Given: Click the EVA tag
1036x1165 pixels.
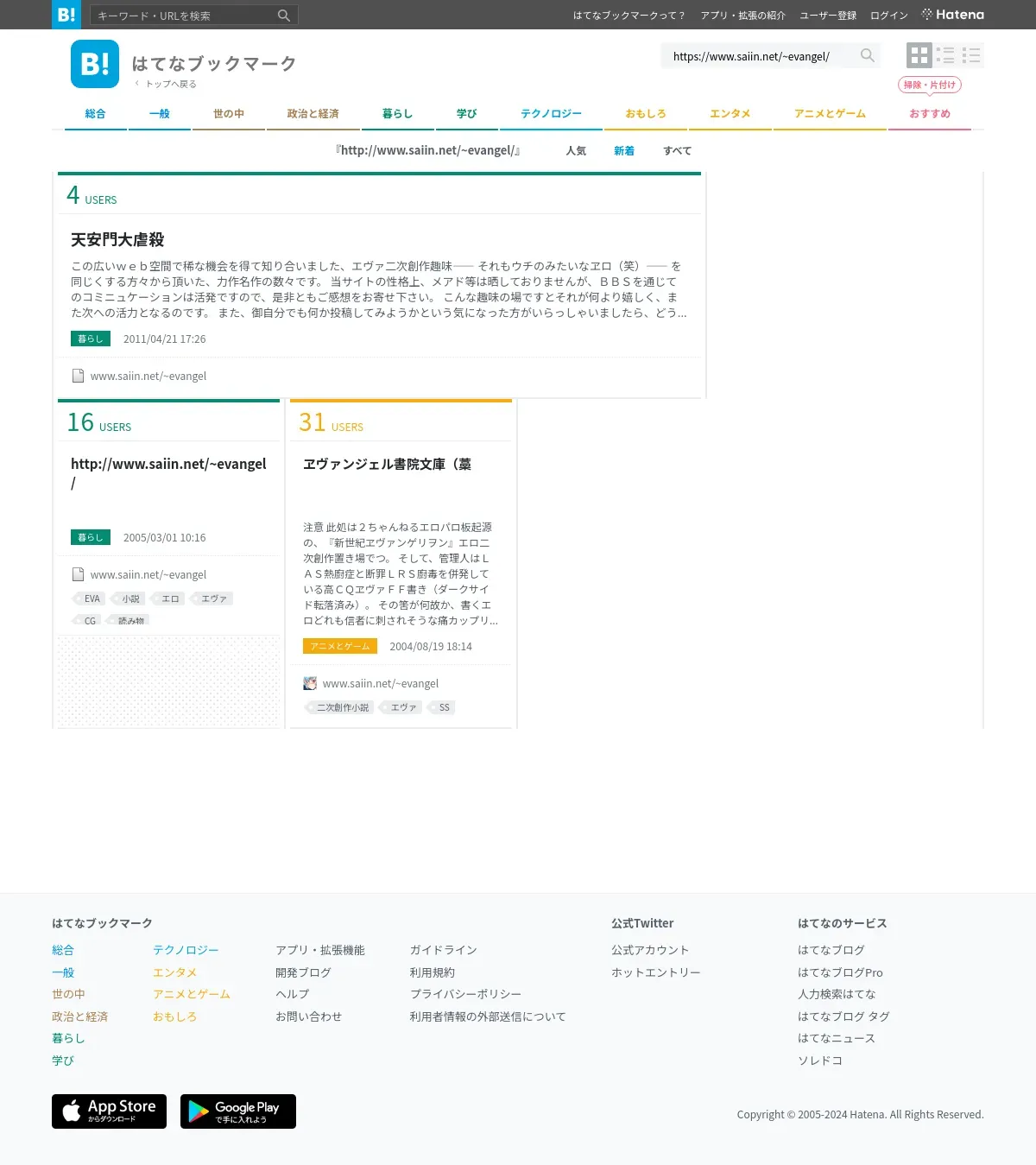Looking at the screenshot, I should (91, 598).
